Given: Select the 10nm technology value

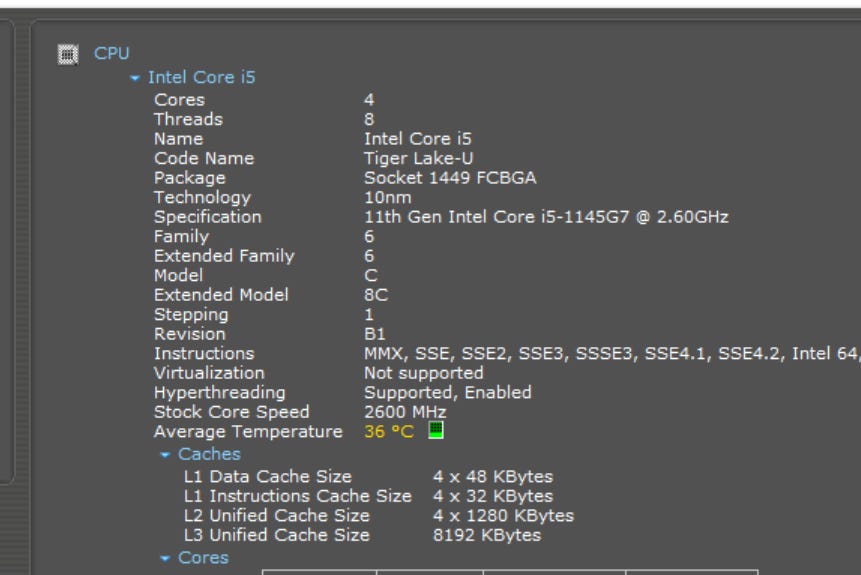Looking at the screenshot, I should pos(388,198).
